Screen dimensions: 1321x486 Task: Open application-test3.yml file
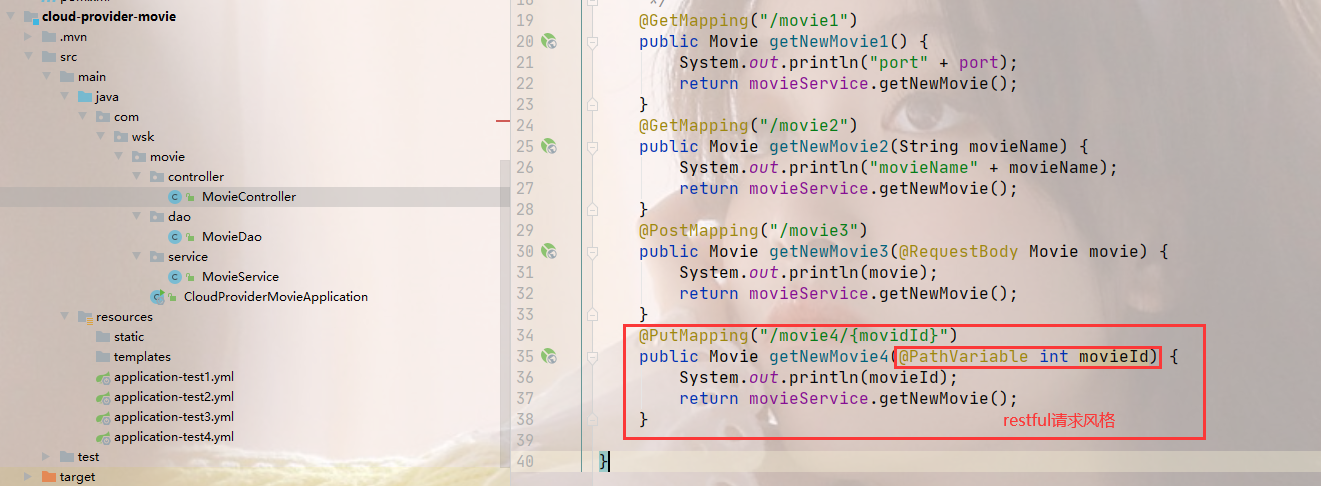[x=174, y=417]
